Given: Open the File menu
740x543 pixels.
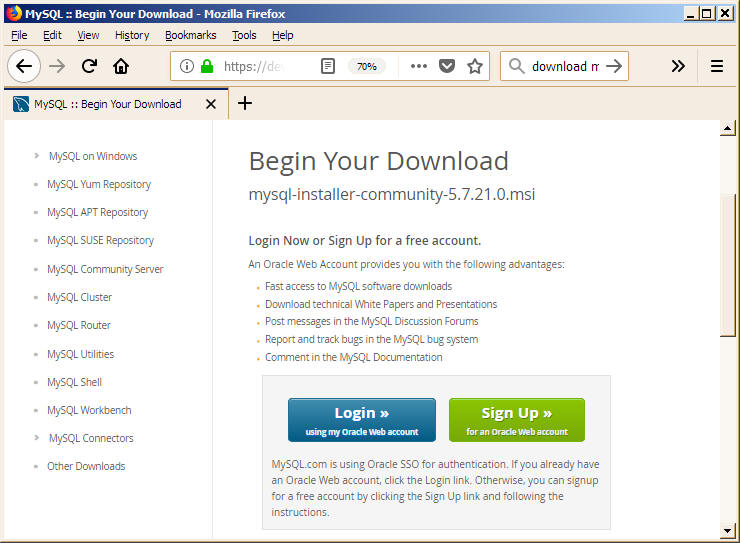Looking at the screenshot, I should (19, 35).
